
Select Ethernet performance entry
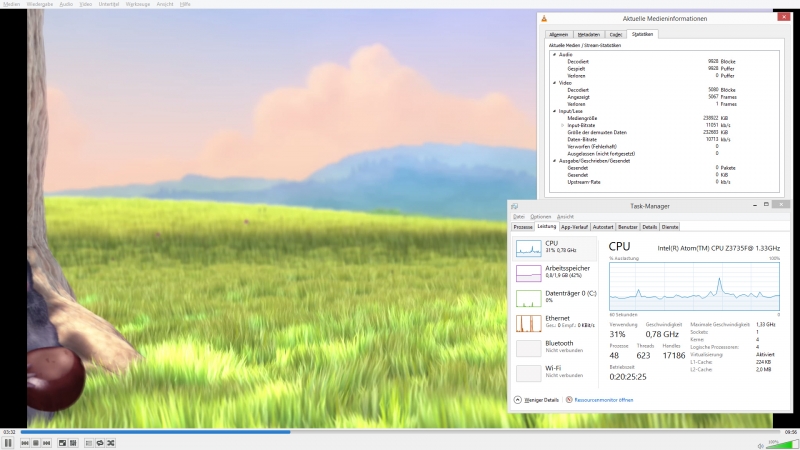(x=555, y=323)
